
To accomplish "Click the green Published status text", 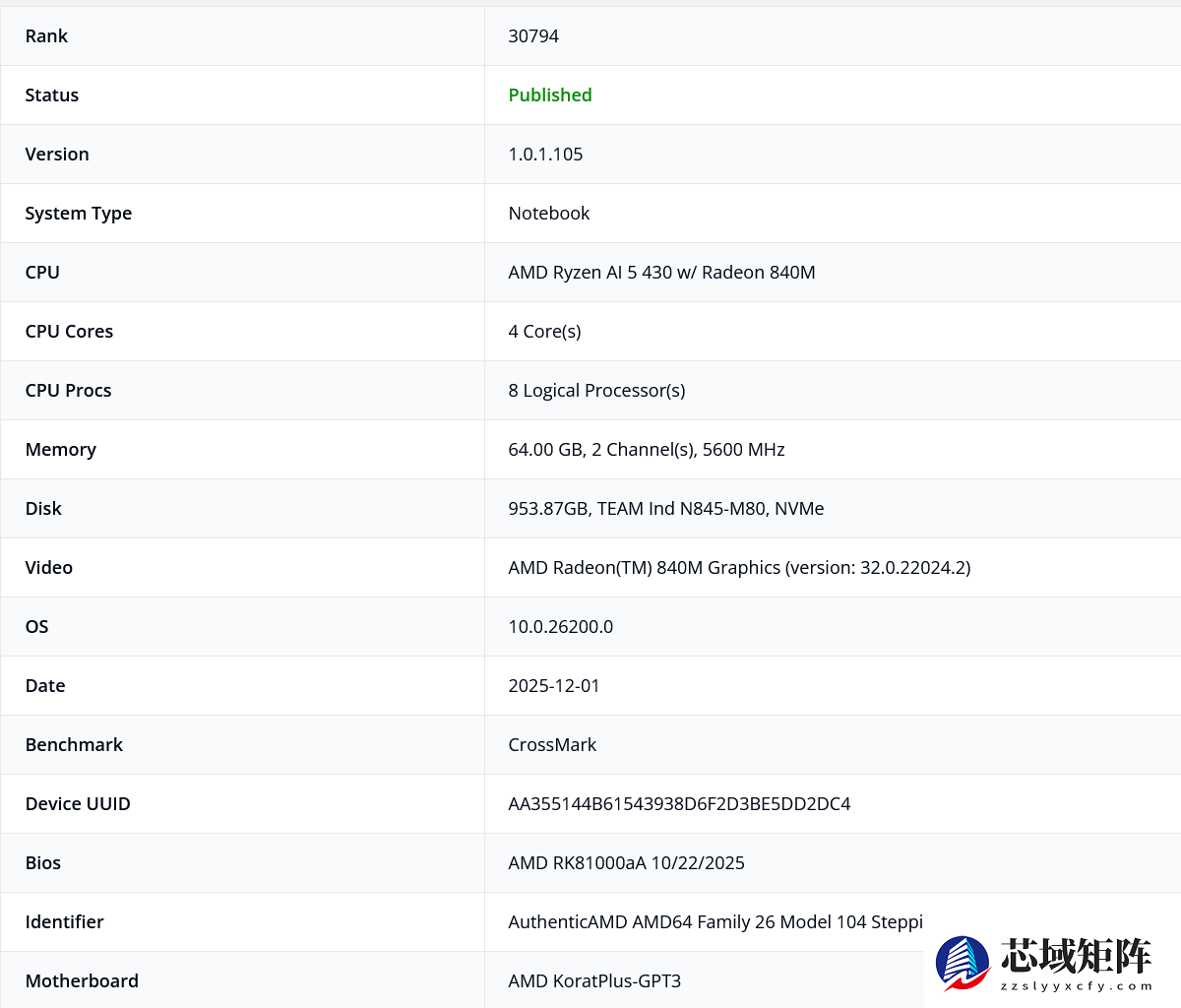I will click(549, 95).
